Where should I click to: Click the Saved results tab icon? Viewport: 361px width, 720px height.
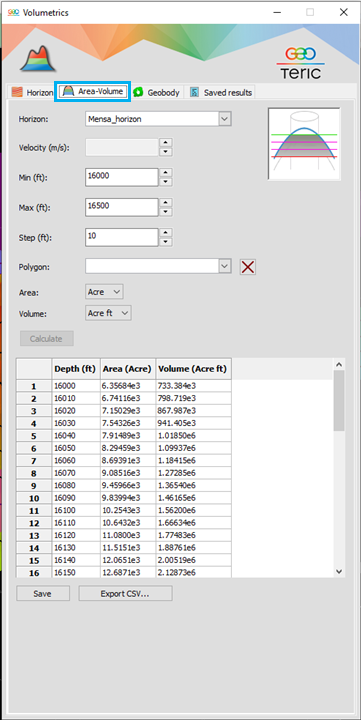click(194, 92)
